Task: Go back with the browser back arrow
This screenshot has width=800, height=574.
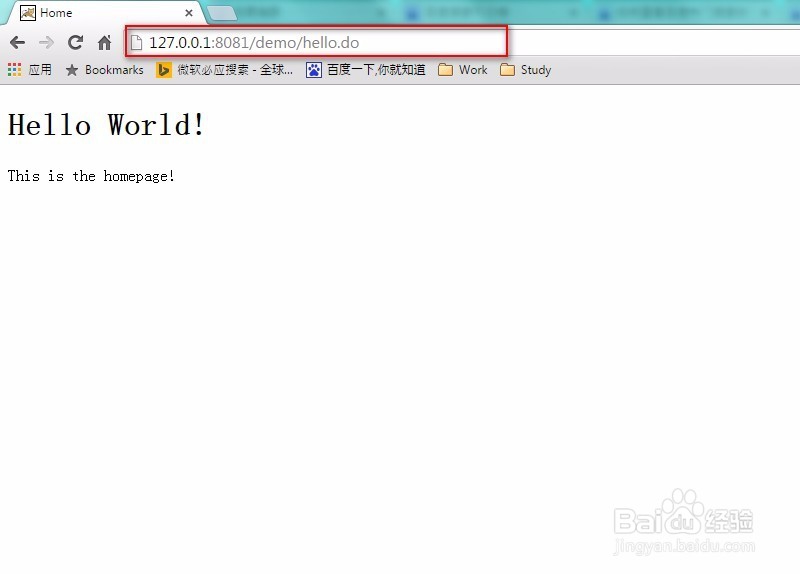Action: [17, 43]
